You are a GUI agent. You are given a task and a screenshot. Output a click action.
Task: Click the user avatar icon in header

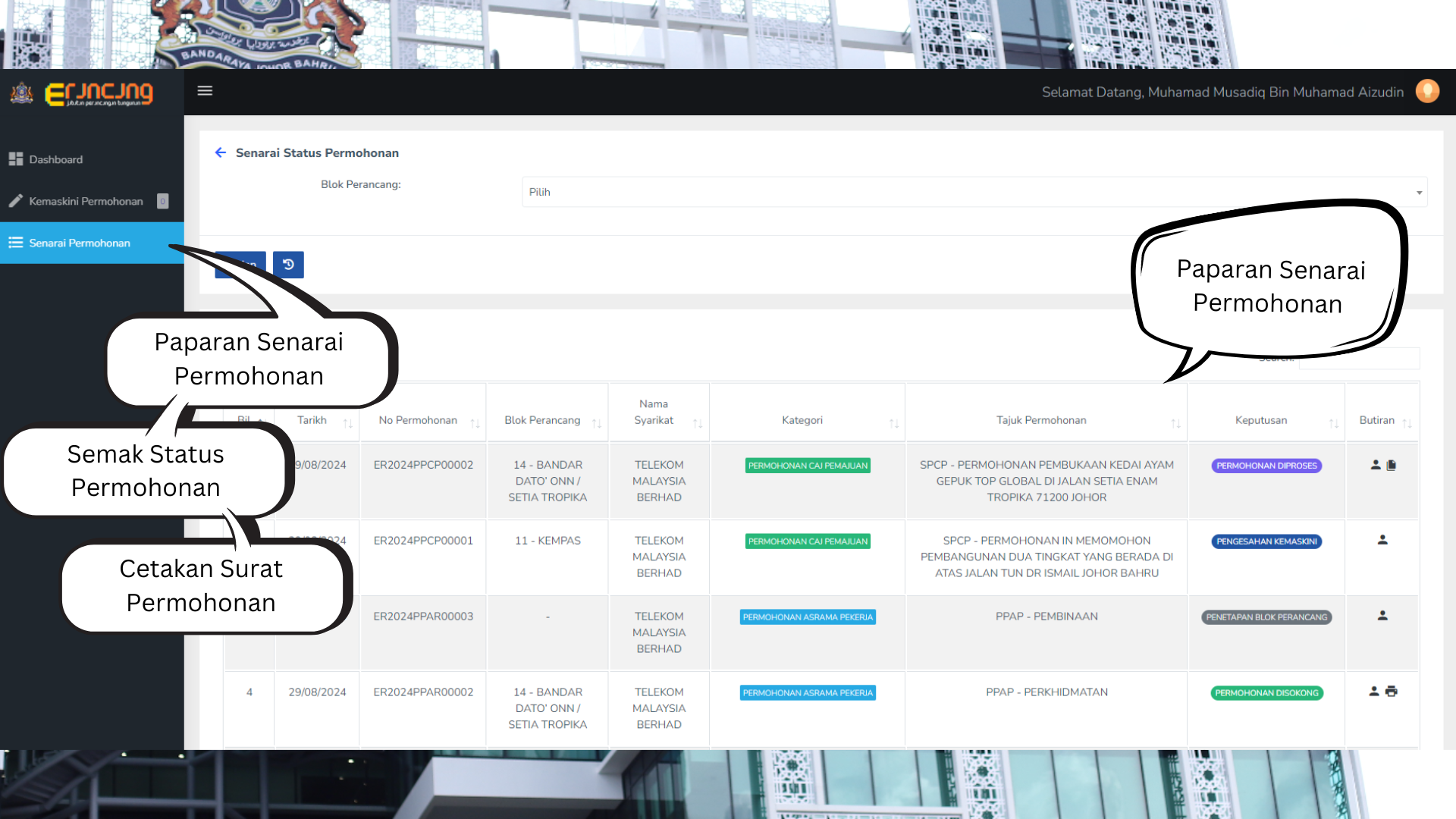click(1427, 92)
